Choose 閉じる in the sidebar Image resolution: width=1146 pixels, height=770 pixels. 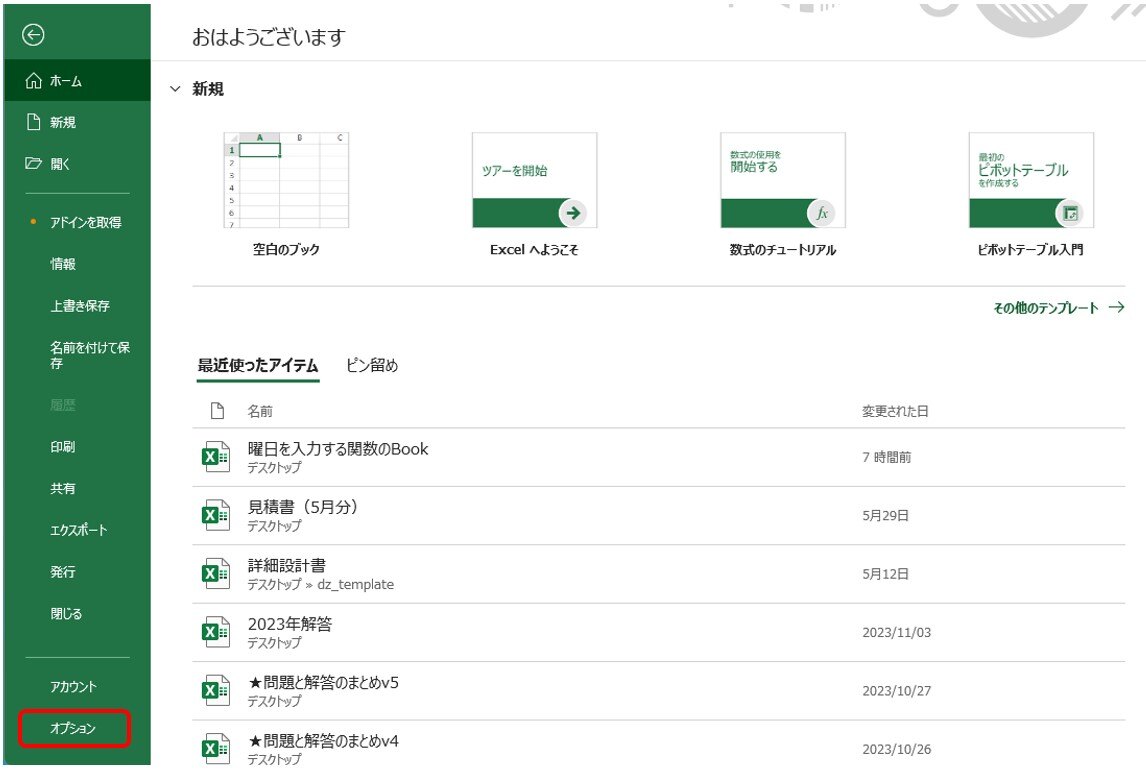pos(77,614)
